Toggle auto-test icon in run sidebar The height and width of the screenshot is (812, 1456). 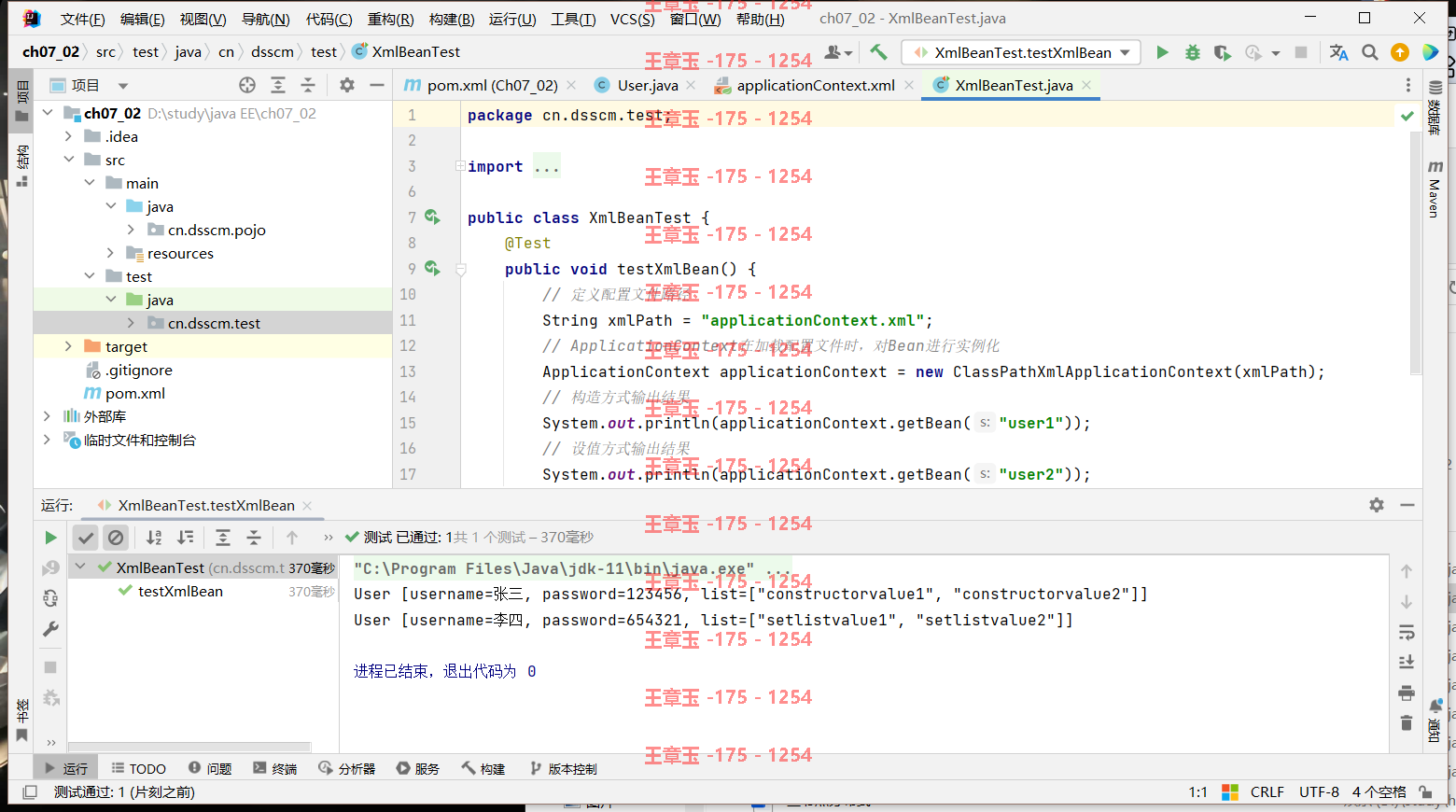coord(50,598)
